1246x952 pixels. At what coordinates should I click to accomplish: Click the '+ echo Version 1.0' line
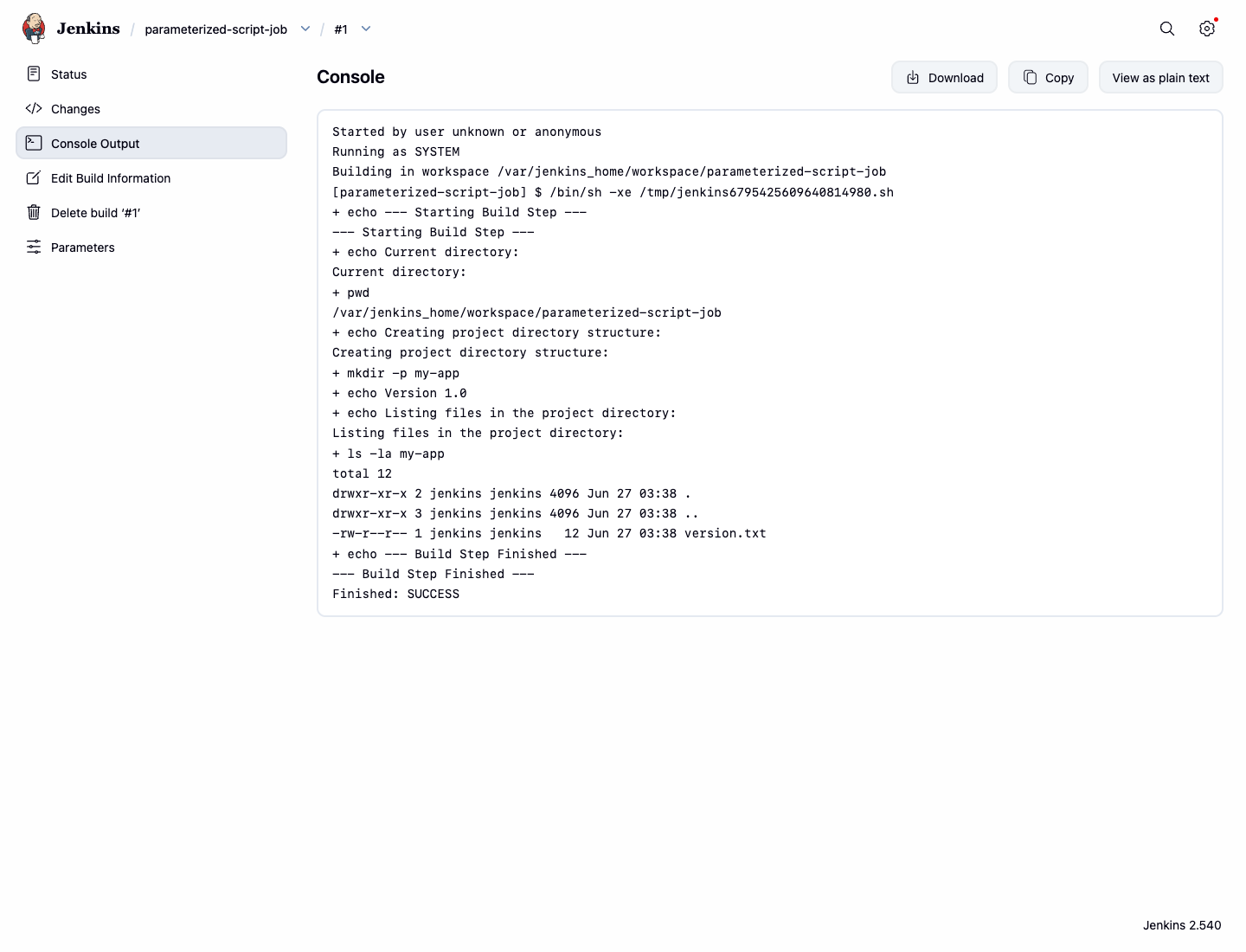click(x=399, y=393)
